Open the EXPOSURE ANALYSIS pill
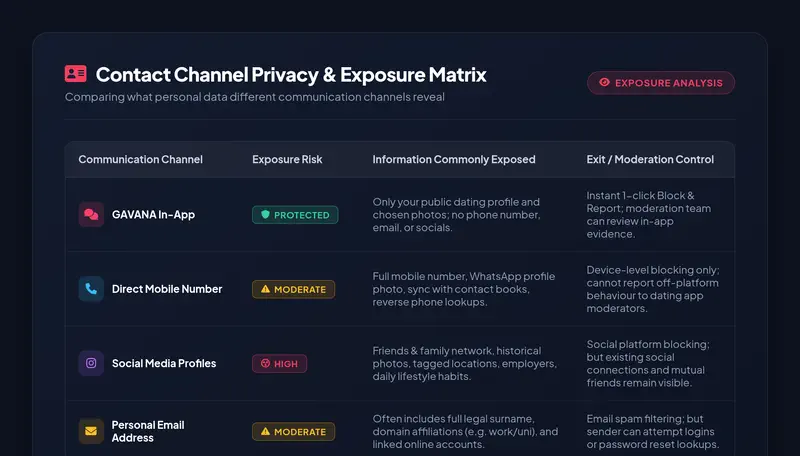This screenshot has height=456, width=800. (661, 83)
